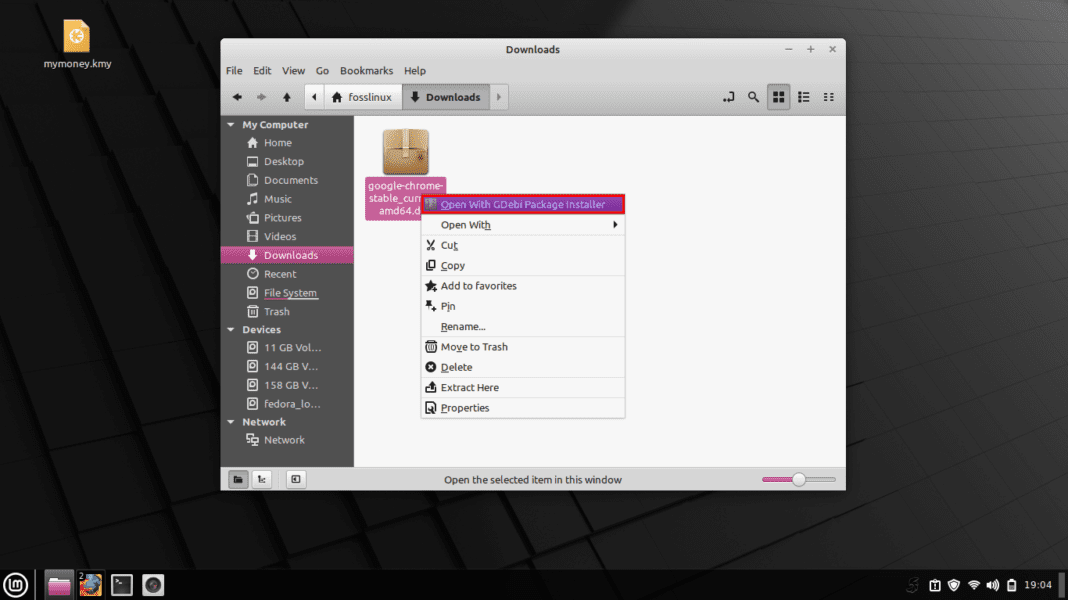Open the Bookmarks menu
This screenshot has width=1068, height=600.
(x=366, y=70)
